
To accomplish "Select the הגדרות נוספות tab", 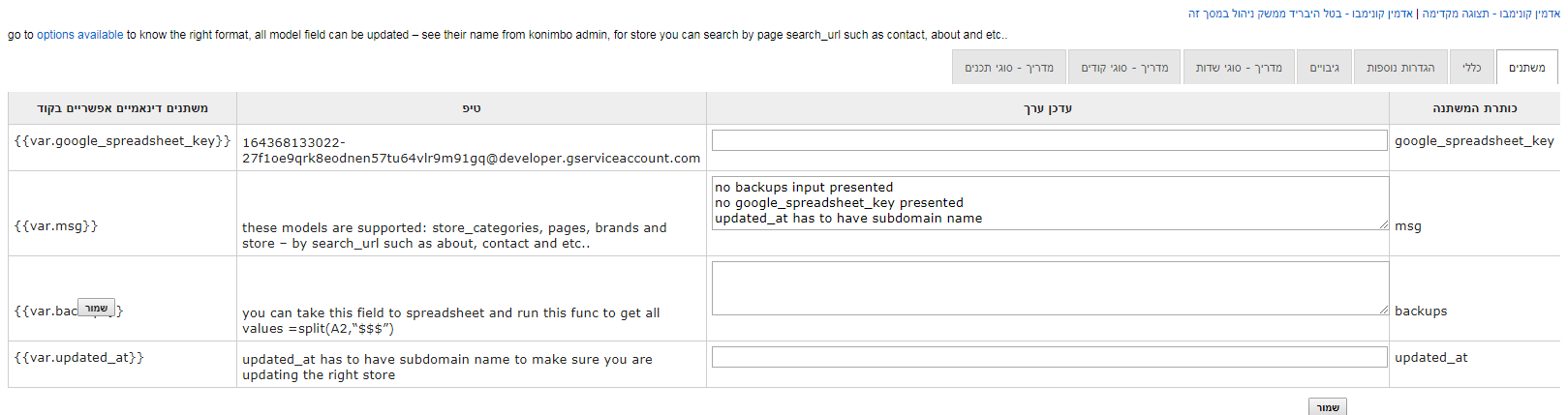I will [x=1400, y=68].
